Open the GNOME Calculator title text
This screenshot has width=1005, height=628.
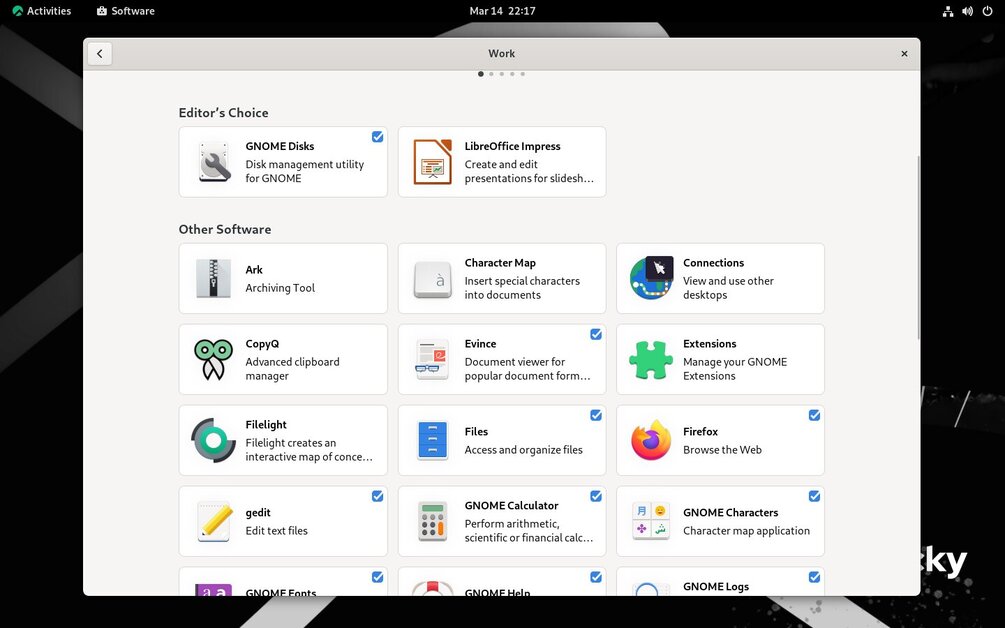511,506
